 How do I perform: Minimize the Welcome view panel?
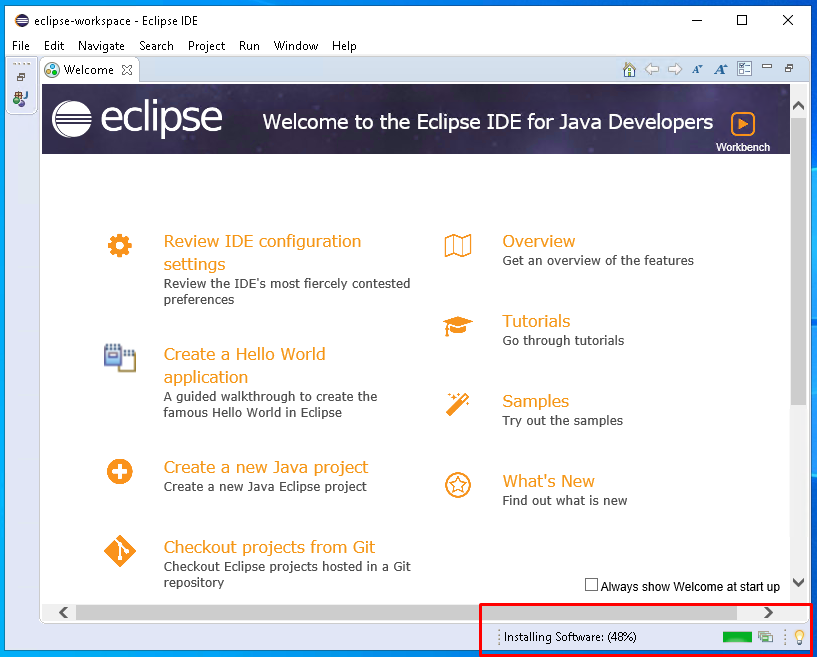[x=767, y=67]
